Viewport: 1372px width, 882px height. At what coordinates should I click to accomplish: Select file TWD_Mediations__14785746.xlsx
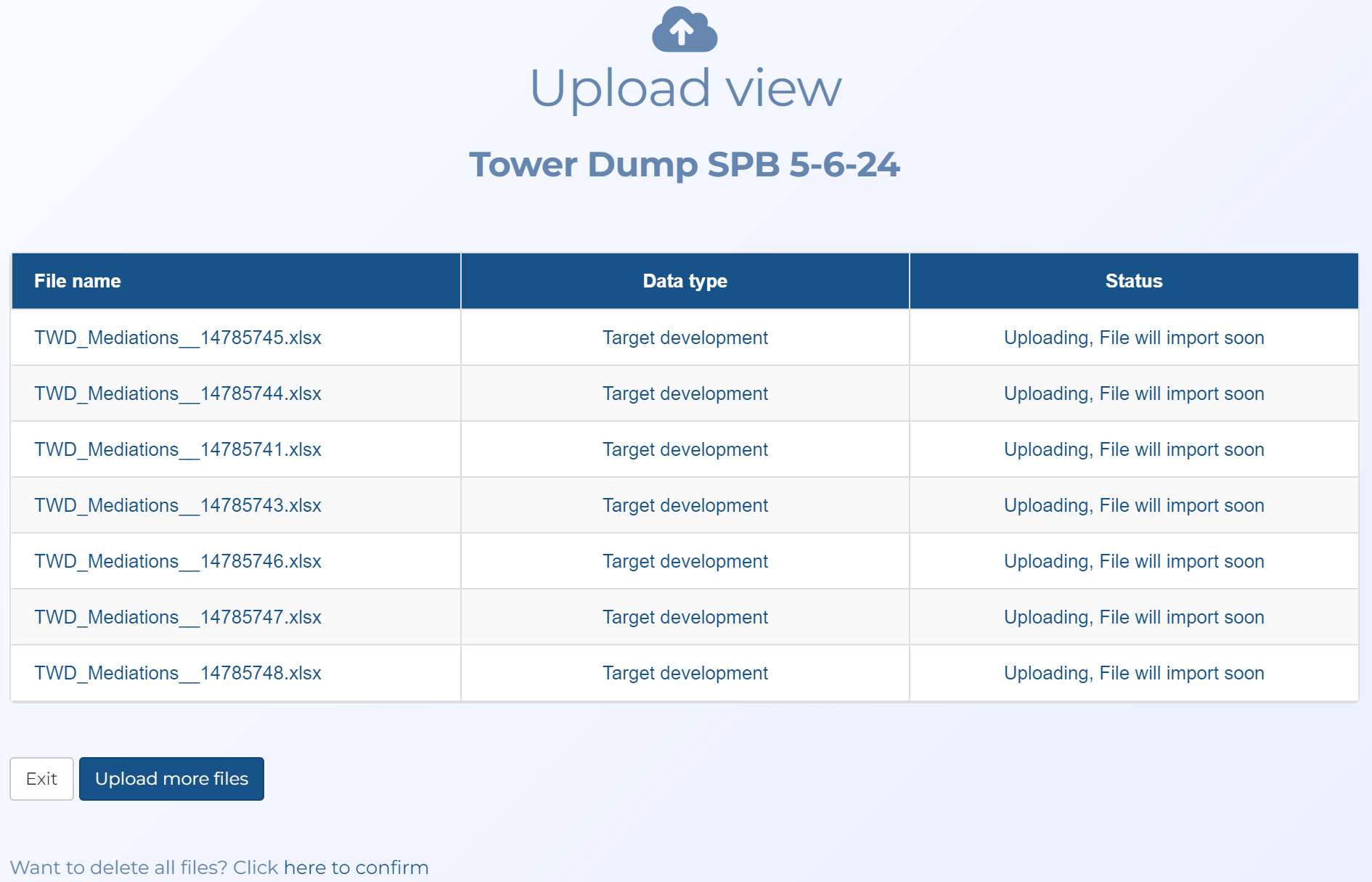pyautogui.click(x=178, y=561)
